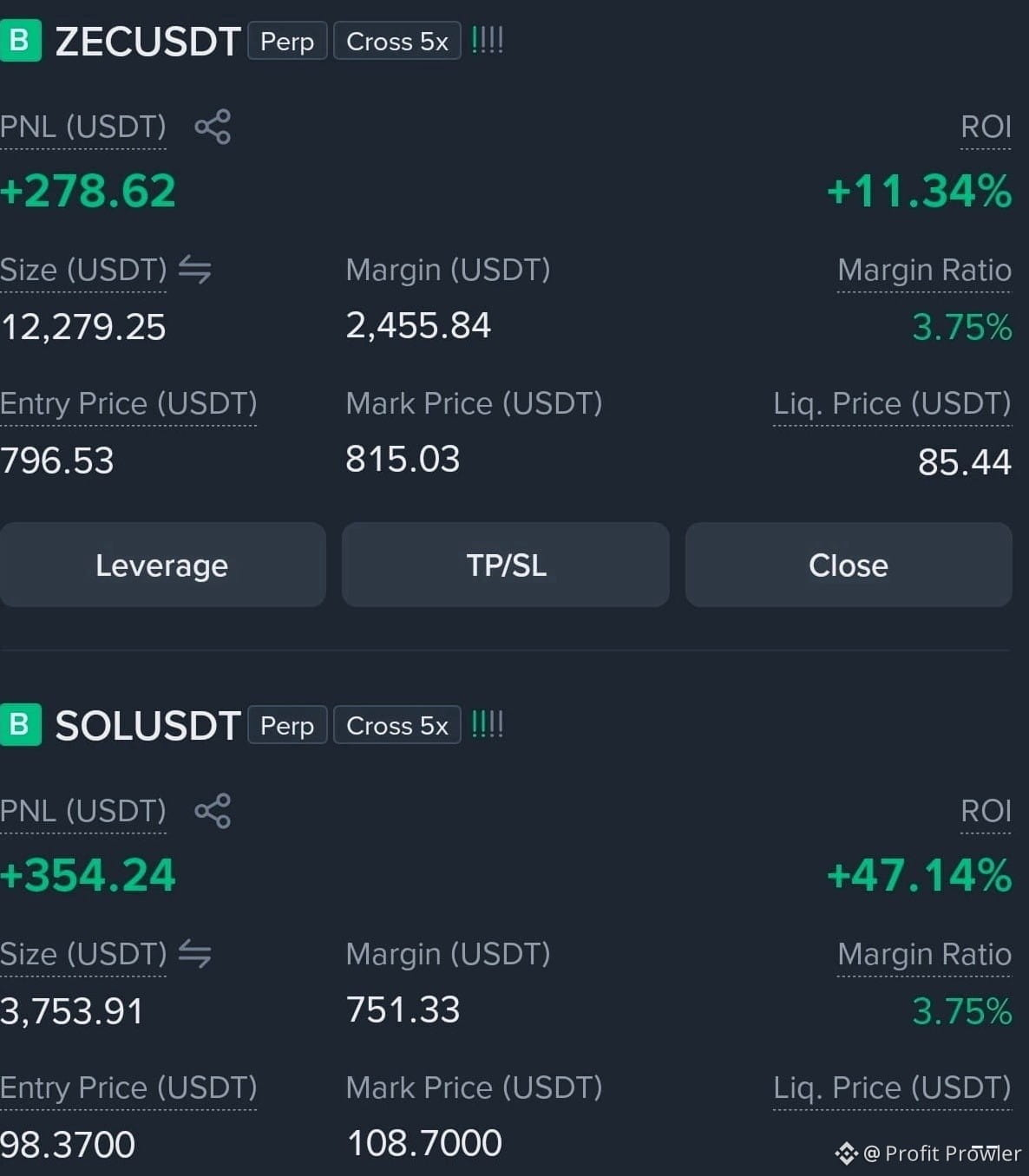Toggle ZECUSDT size unit swap icon
Image resolution: width=1029 pixels, height=1176 pixels.
(195, 270)
